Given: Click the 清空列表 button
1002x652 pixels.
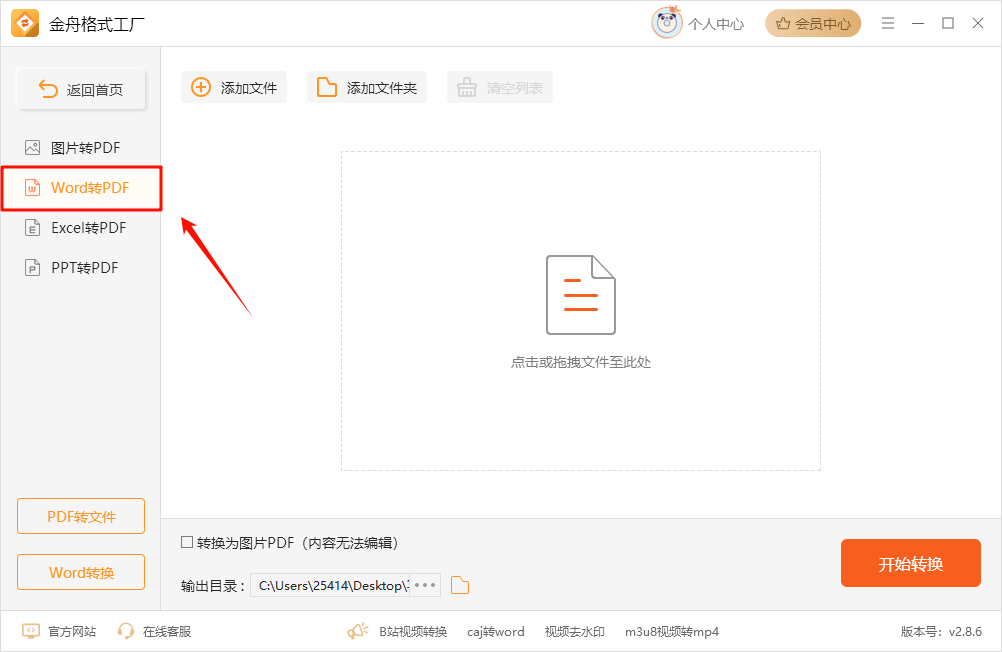Looking at the screenshot, I should [x=500, y=88].
